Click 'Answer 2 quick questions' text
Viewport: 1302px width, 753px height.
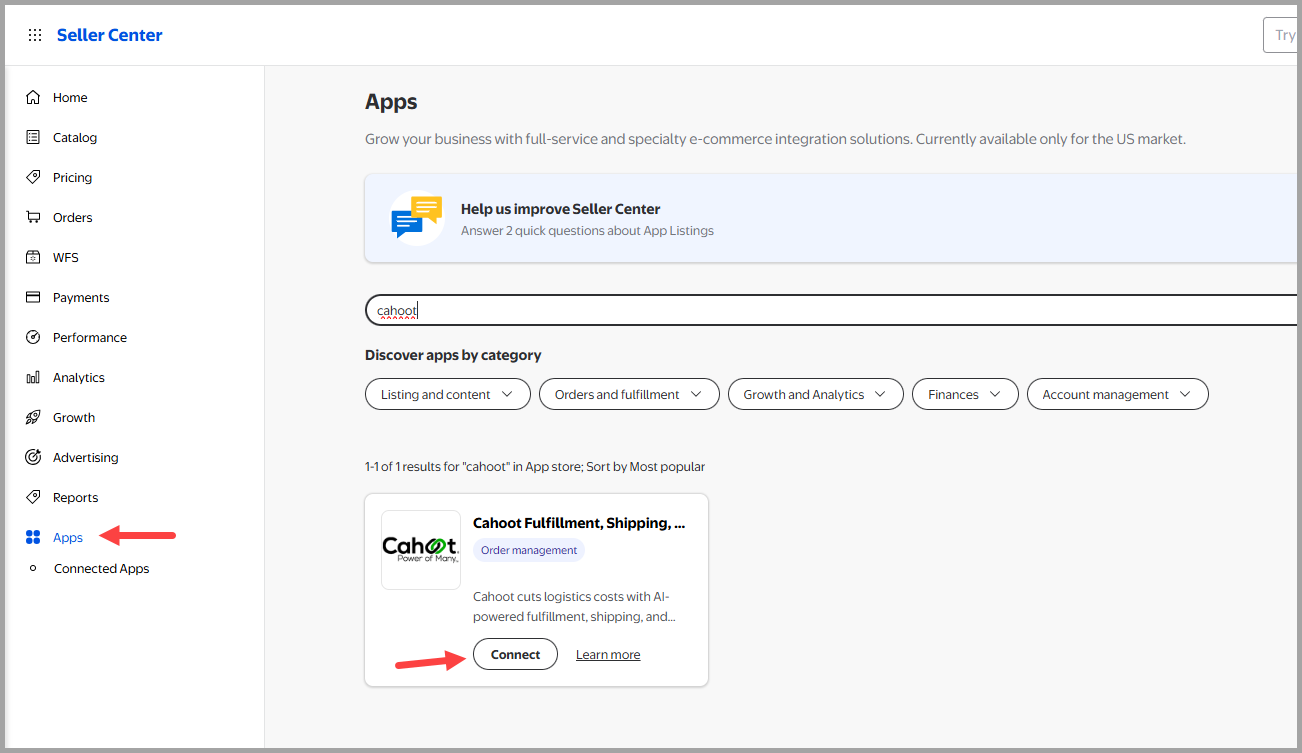point(587,231)
